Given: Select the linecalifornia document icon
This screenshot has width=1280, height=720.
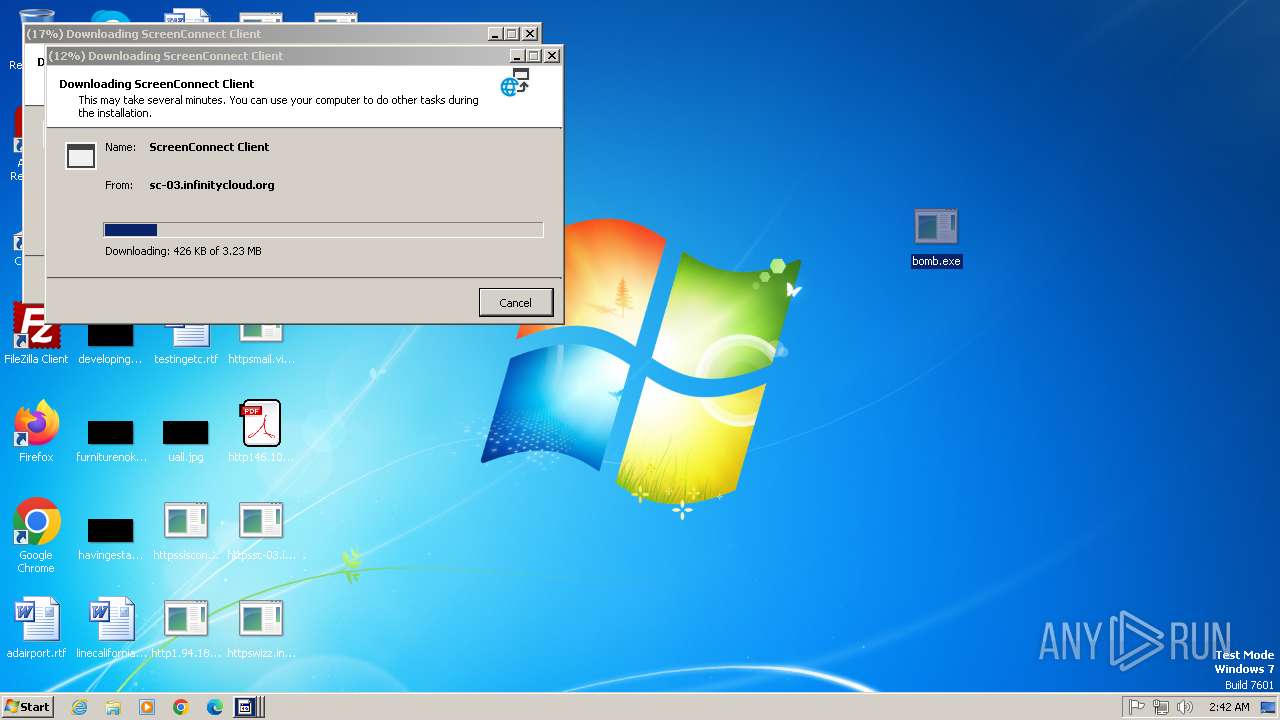Looking at the screenshot, I should [111, 628].
